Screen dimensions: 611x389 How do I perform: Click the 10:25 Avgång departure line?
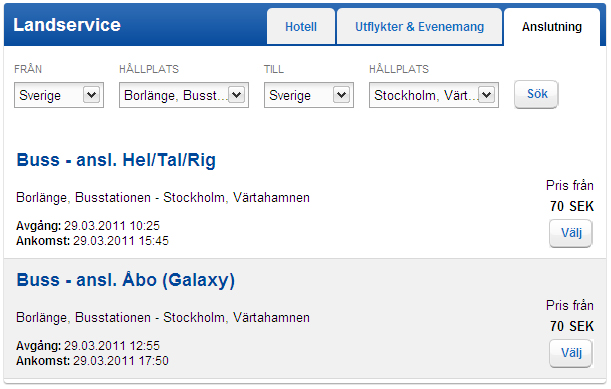88,226
